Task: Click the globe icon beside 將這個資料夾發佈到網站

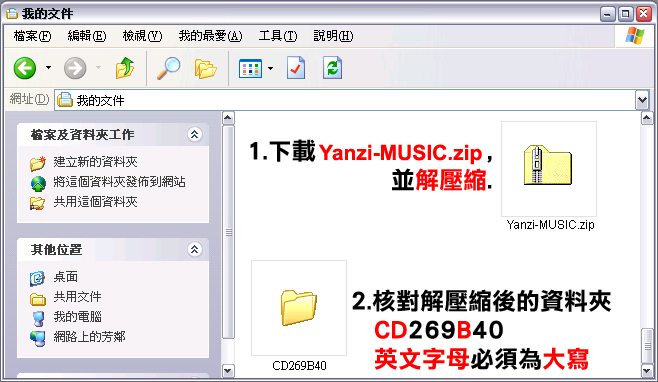Action: pos(38,183)
